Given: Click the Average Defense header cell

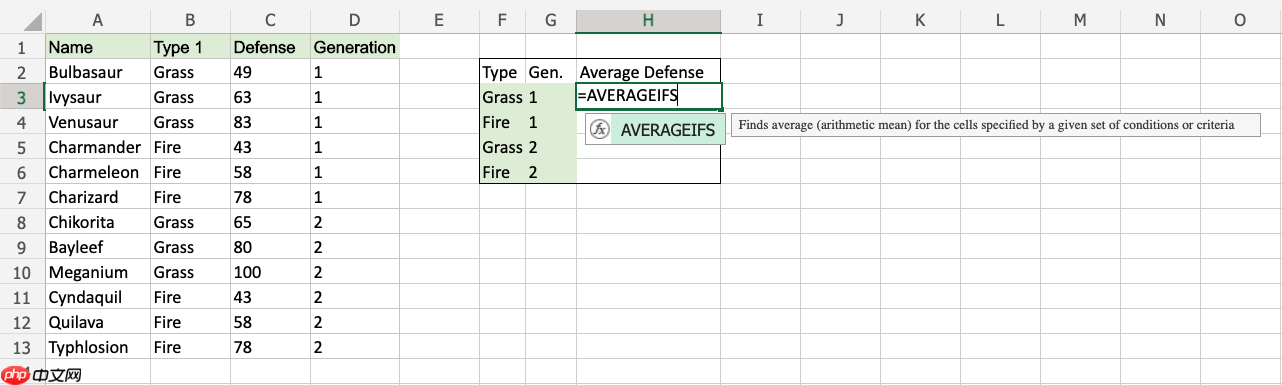Looking at the screenshot, I should point(649,72).
